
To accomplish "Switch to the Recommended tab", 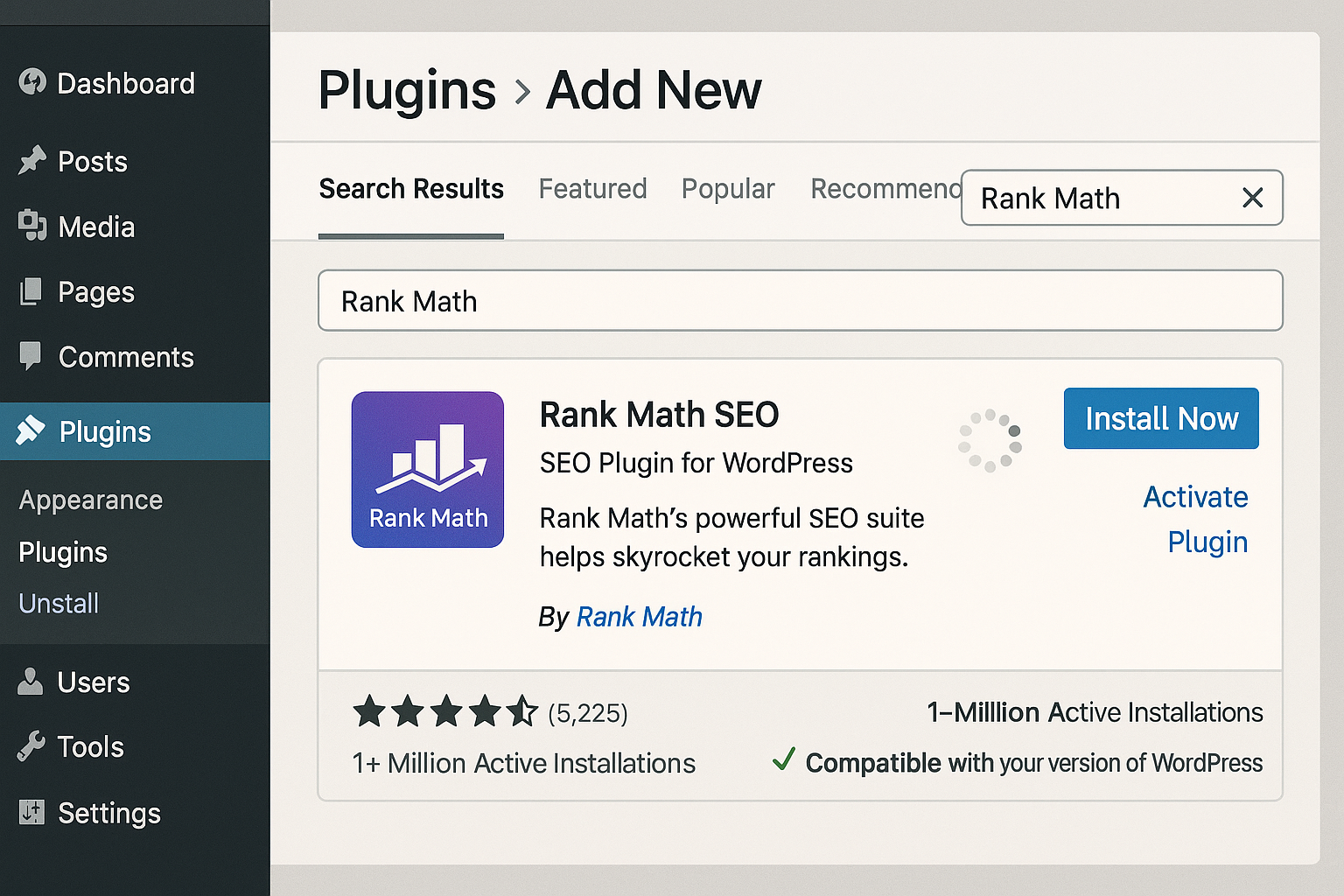I will tap(885, 189).
